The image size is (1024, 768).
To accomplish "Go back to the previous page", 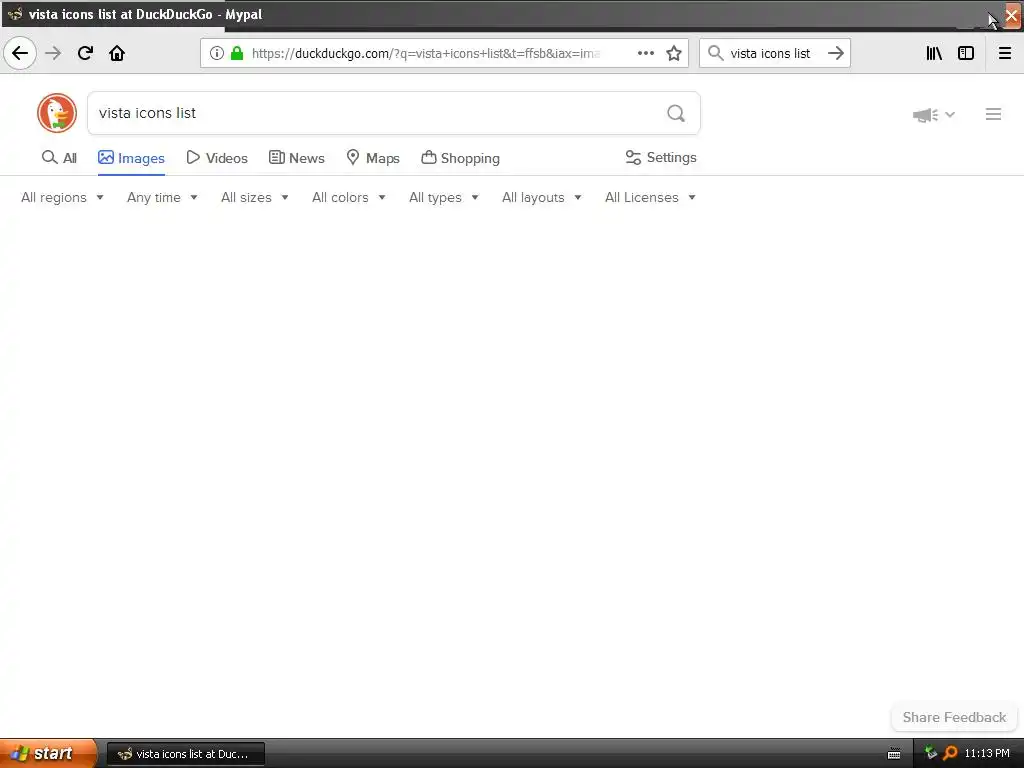I will (20, 53).
